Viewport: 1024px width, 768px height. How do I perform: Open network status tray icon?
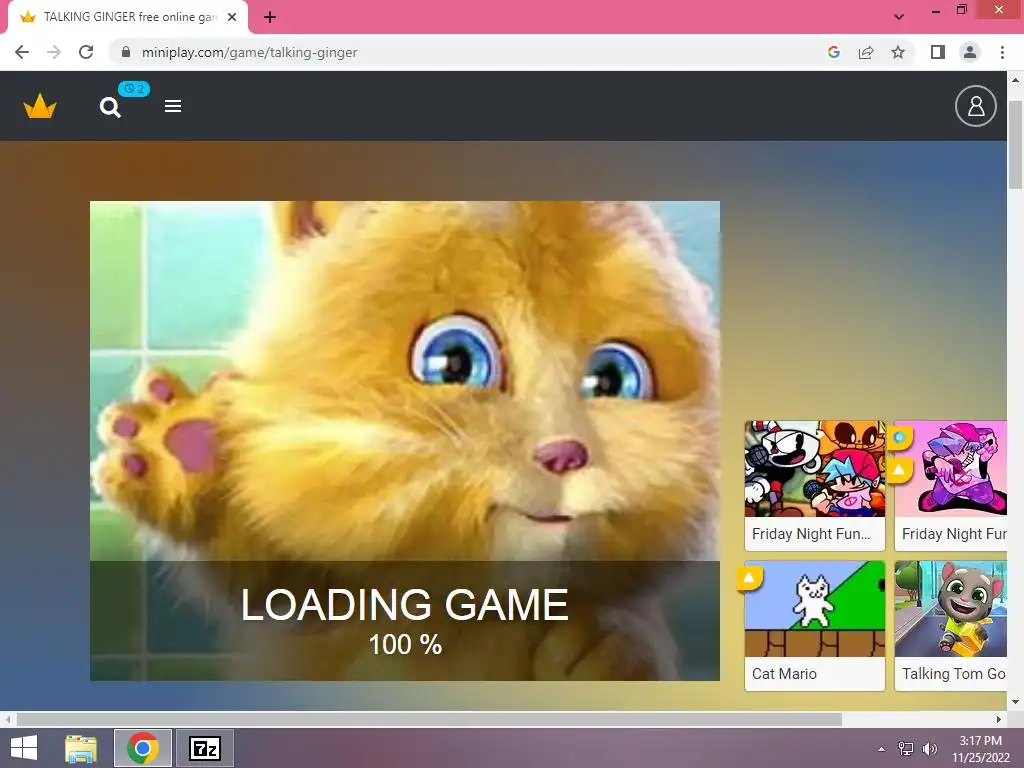pyautogui.click(x=906, y=749)
